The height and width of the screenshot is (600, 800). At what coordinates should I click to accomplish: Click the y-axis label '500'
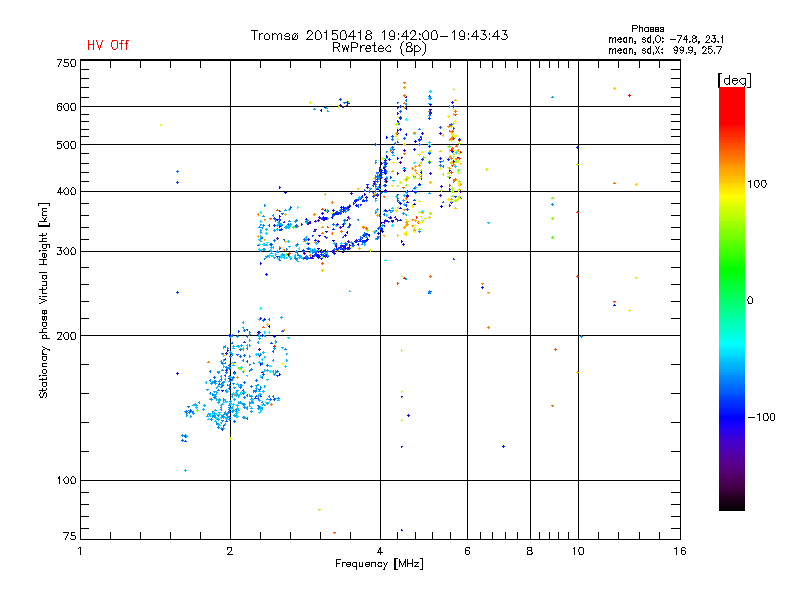66,145
